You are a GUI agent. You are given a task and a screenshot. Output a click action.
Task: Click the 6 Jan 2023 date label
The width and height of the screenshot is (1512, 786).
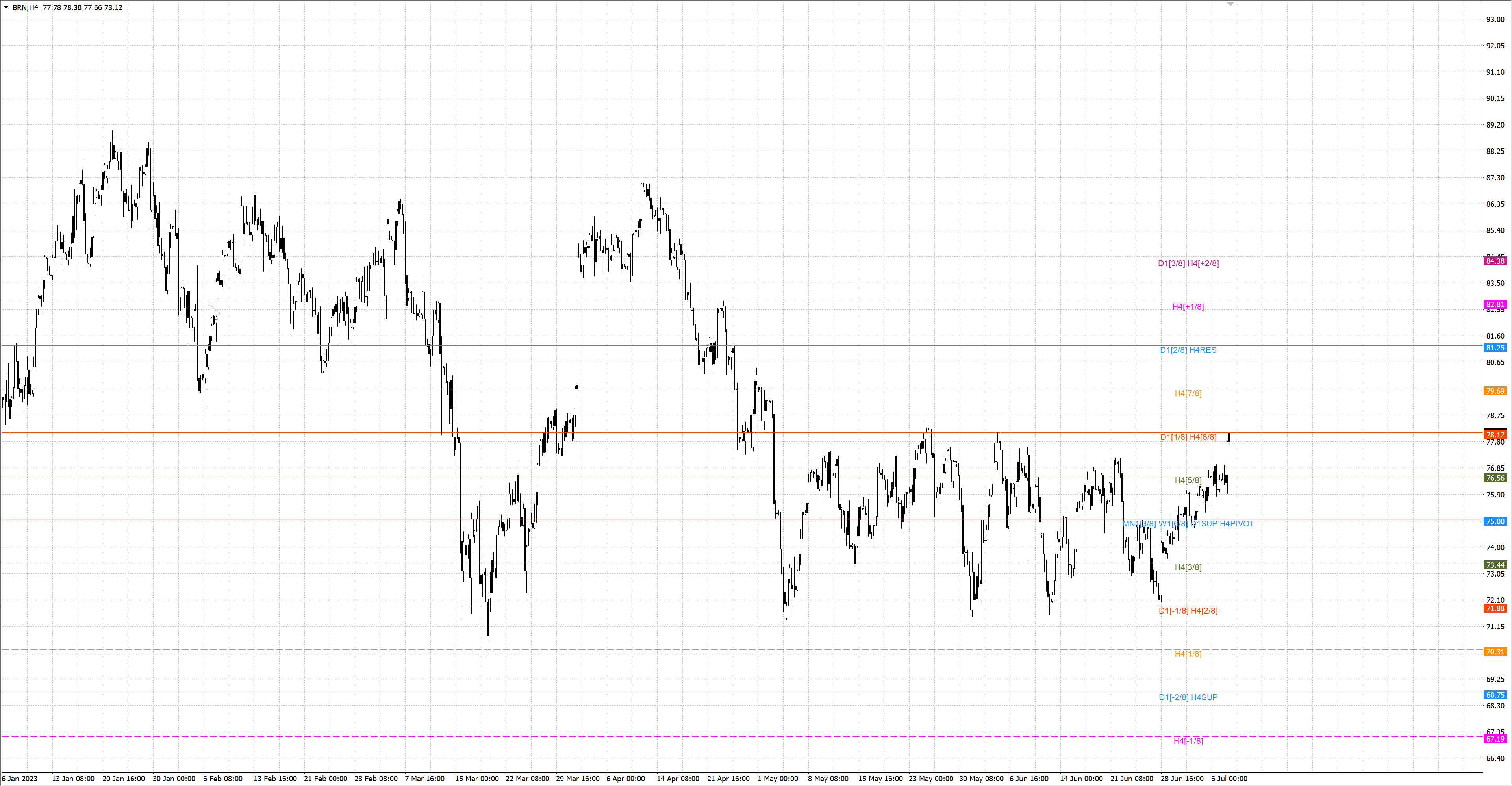tap(19, 779)
